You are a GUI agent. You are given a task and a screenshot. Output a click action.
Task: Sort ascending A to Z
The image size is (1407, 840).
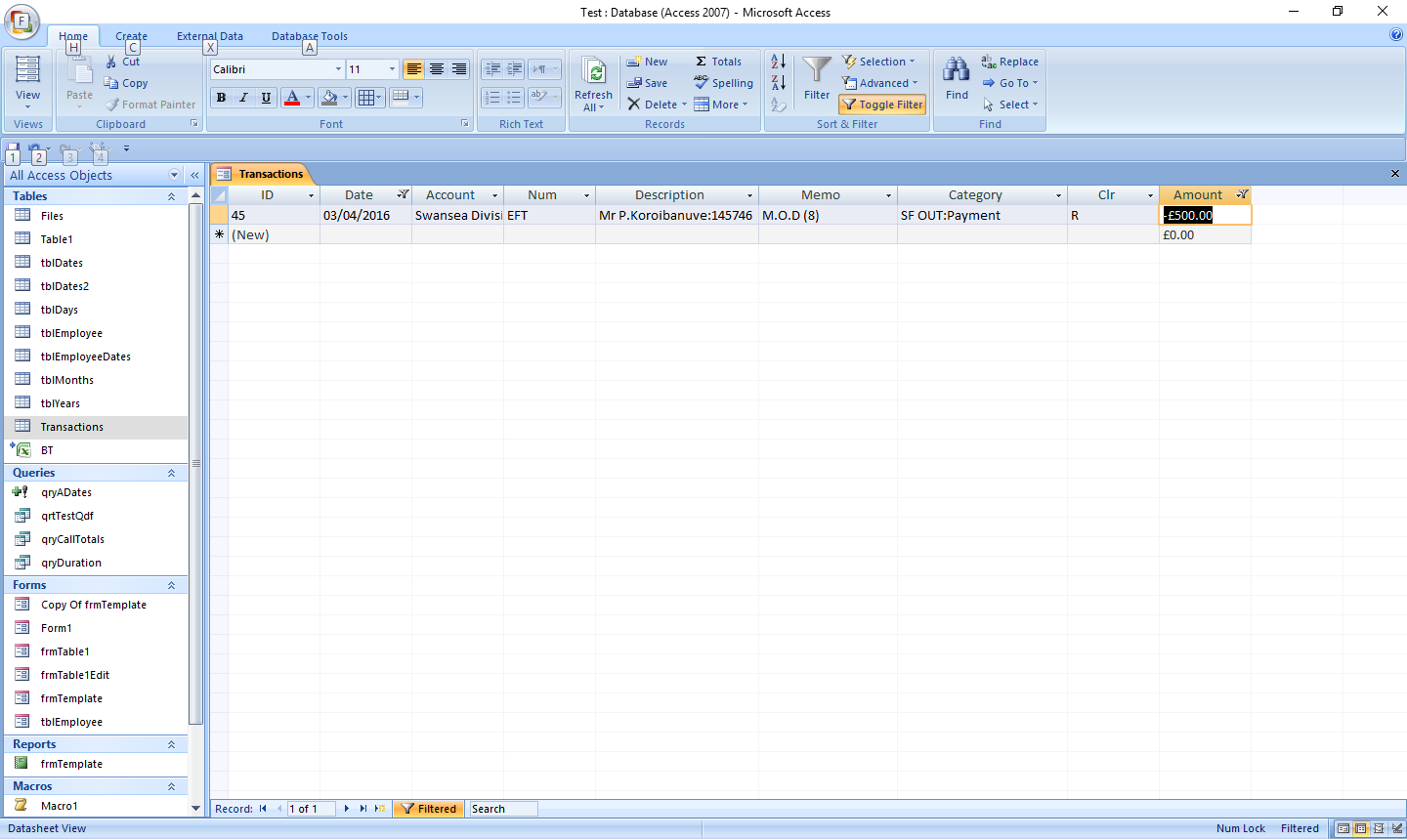coord(778,62)
